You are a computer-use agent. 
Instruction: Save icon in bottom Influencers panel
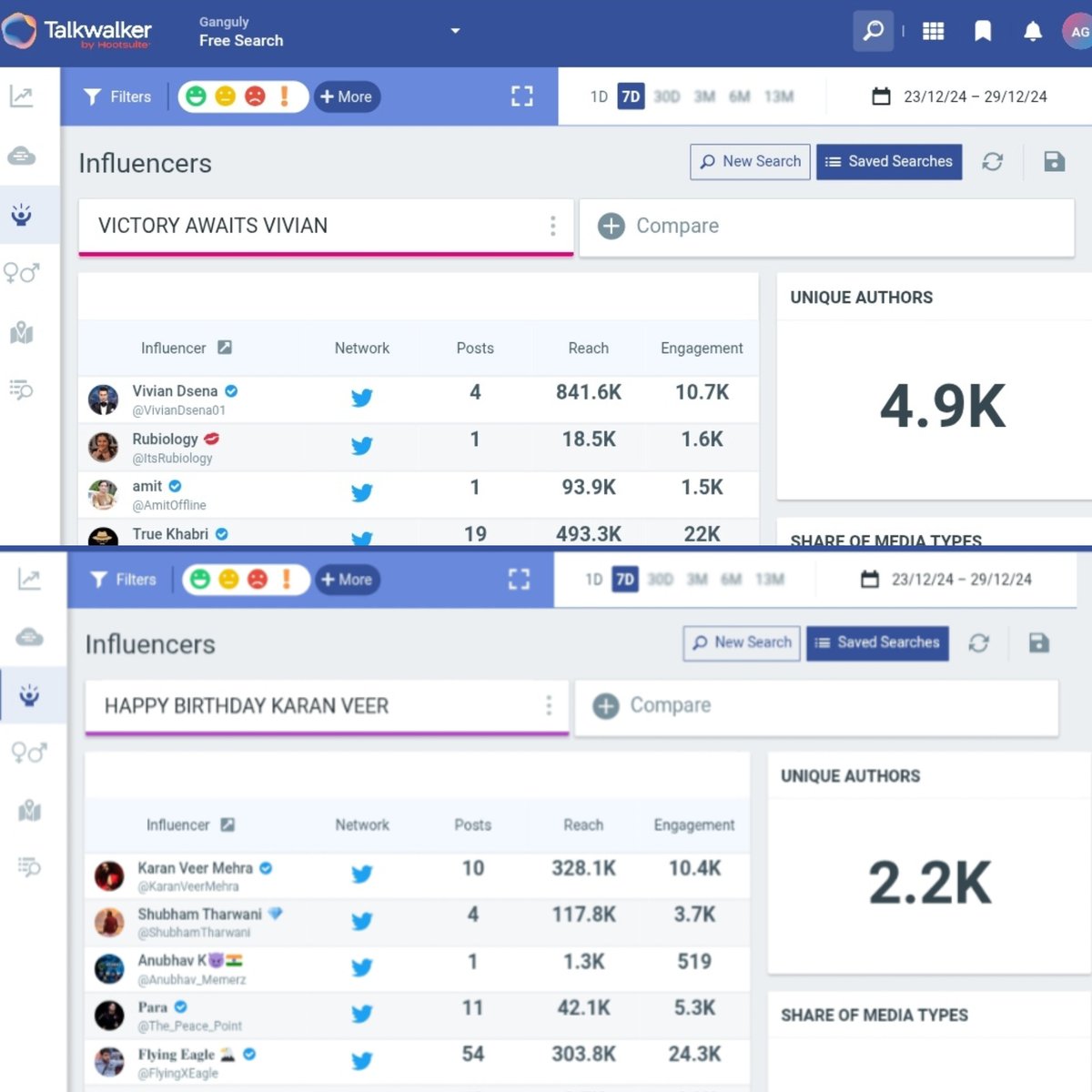[x=1039, y=642]
